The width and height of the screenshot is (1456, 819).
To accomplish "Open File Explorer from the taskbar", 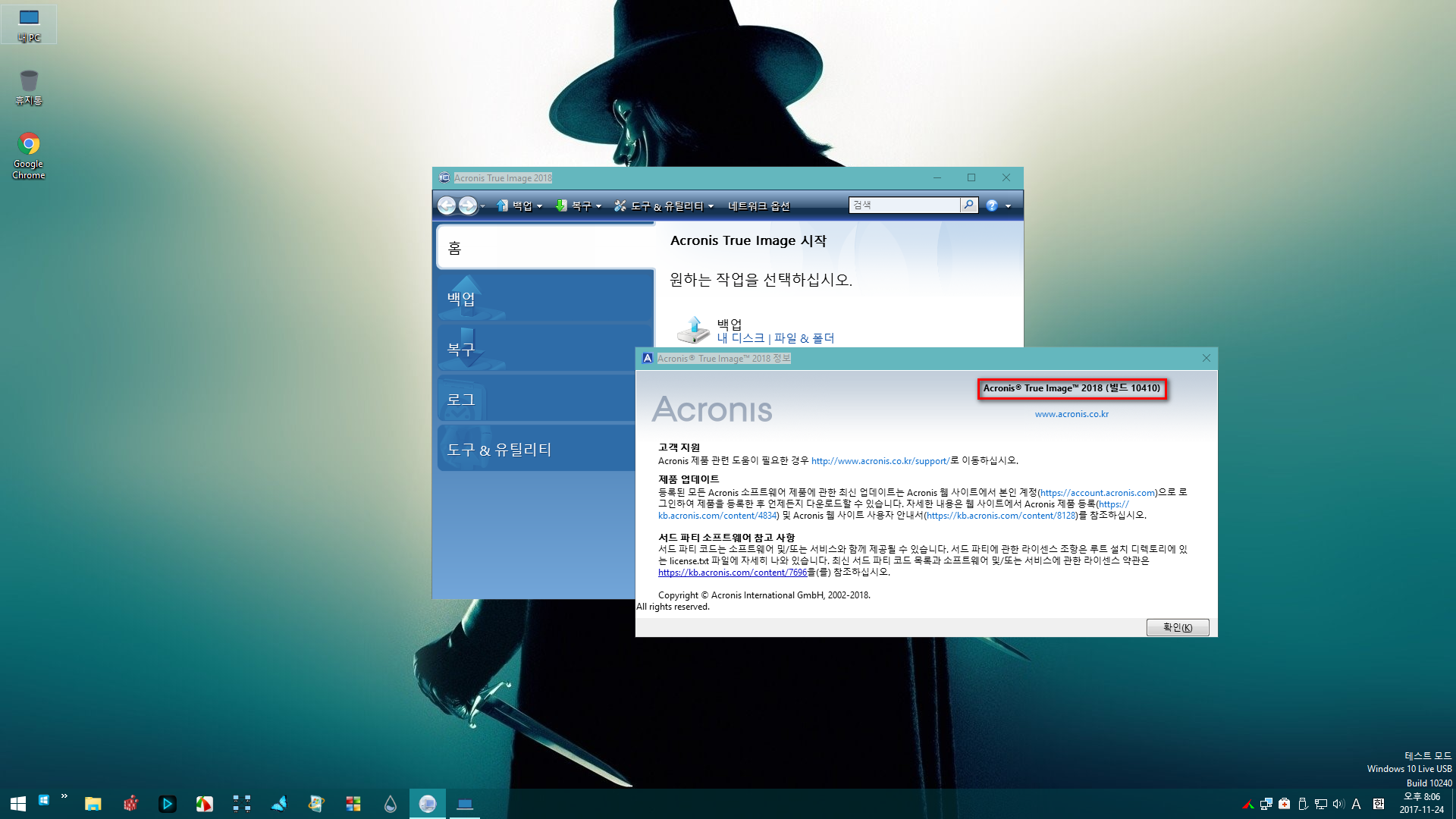I will (x=93, y=804).
